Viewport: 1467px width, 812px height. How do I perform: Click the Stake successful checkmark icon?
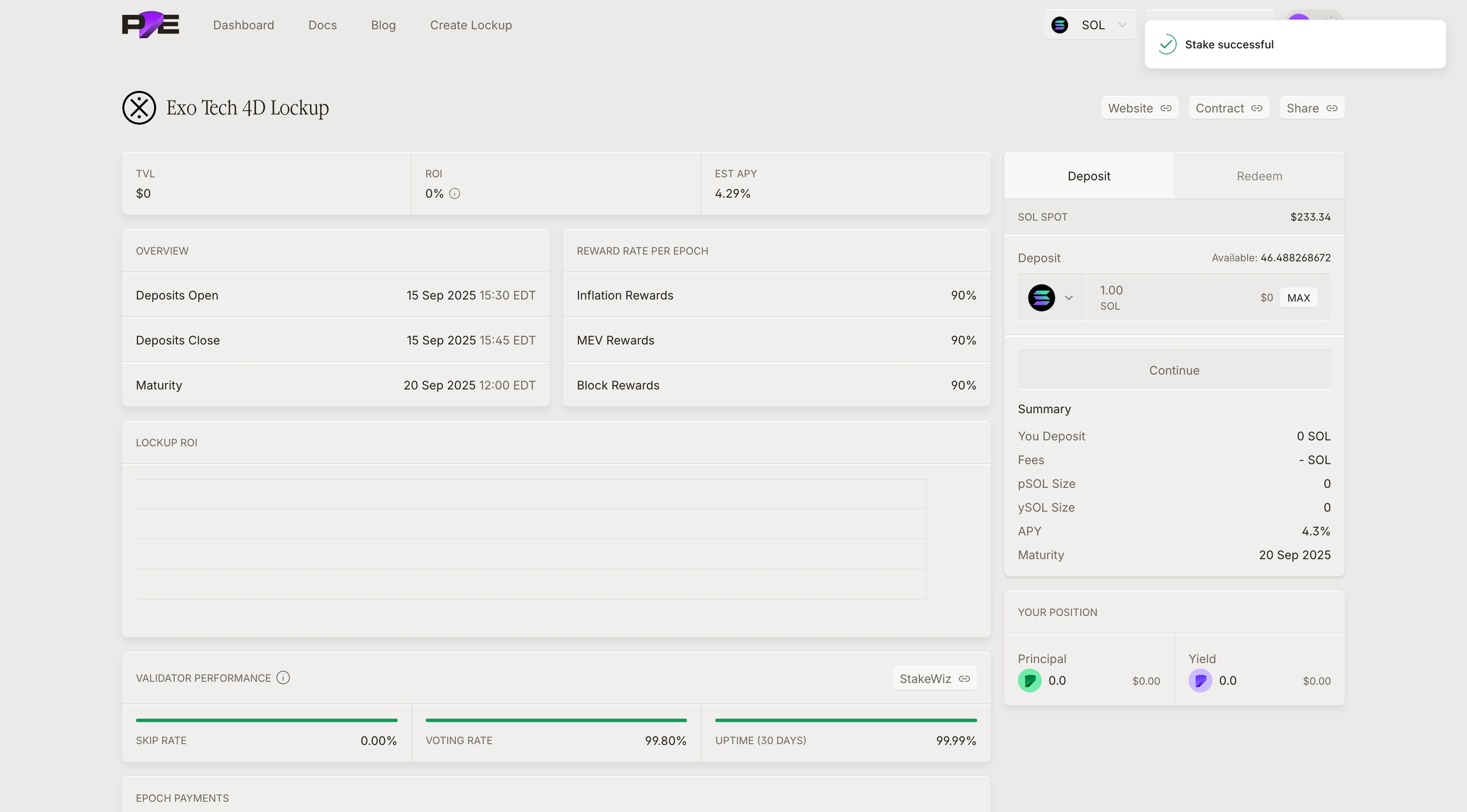pos(1167,45)
